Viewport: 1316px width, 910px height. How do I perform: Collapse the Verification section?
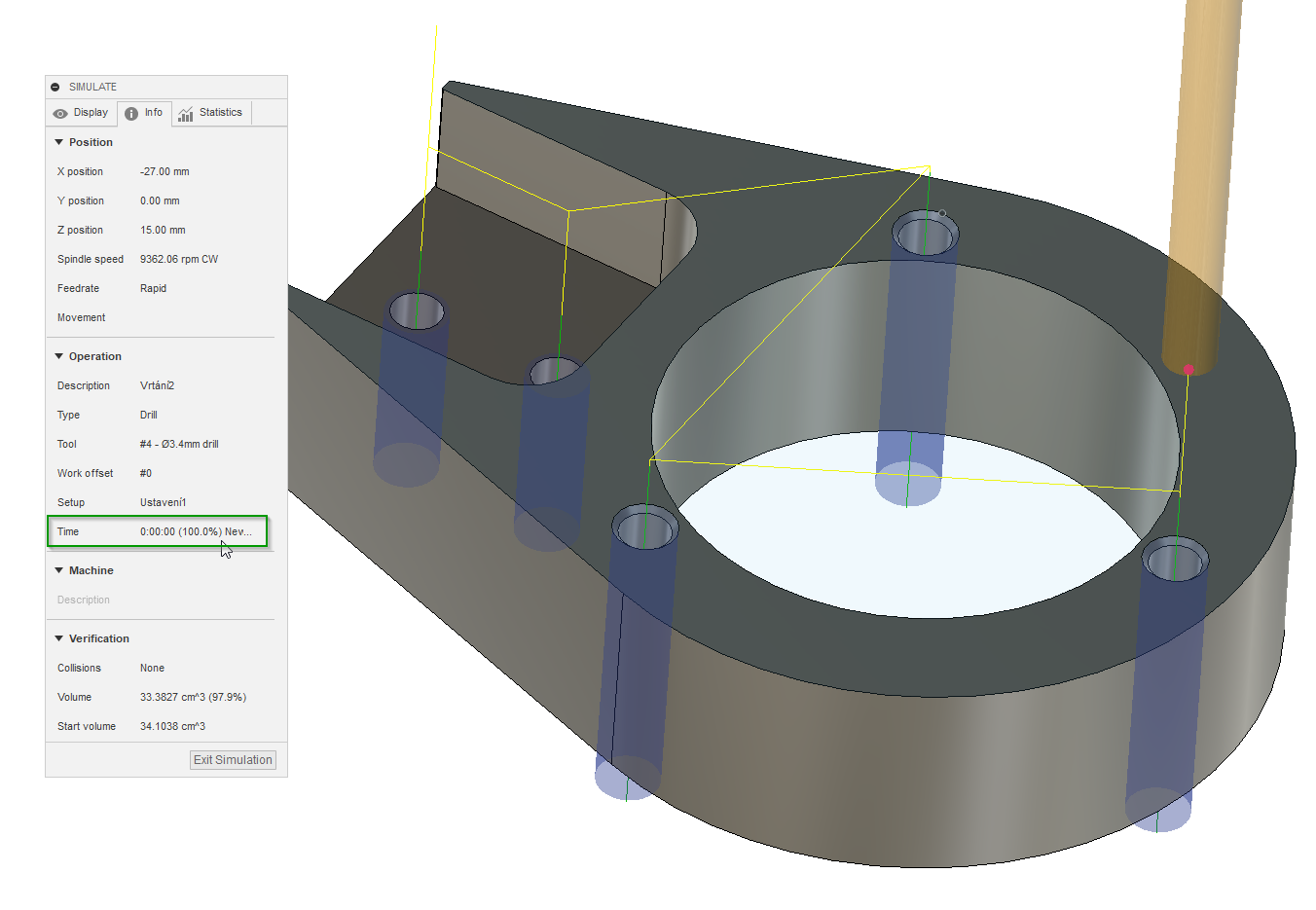[59, 638]
